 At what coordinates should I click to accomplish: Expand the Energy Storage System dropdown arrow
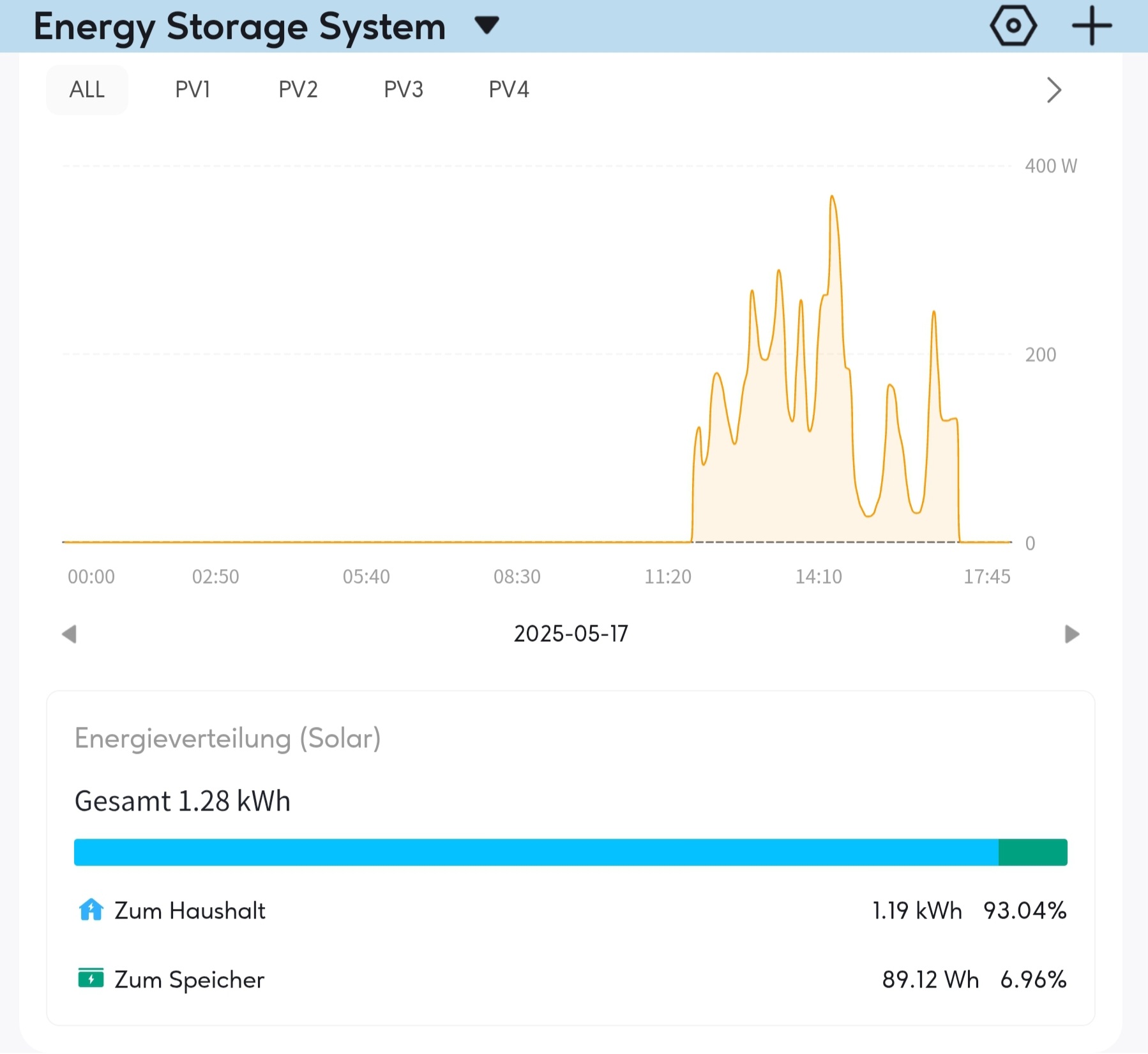487,26
